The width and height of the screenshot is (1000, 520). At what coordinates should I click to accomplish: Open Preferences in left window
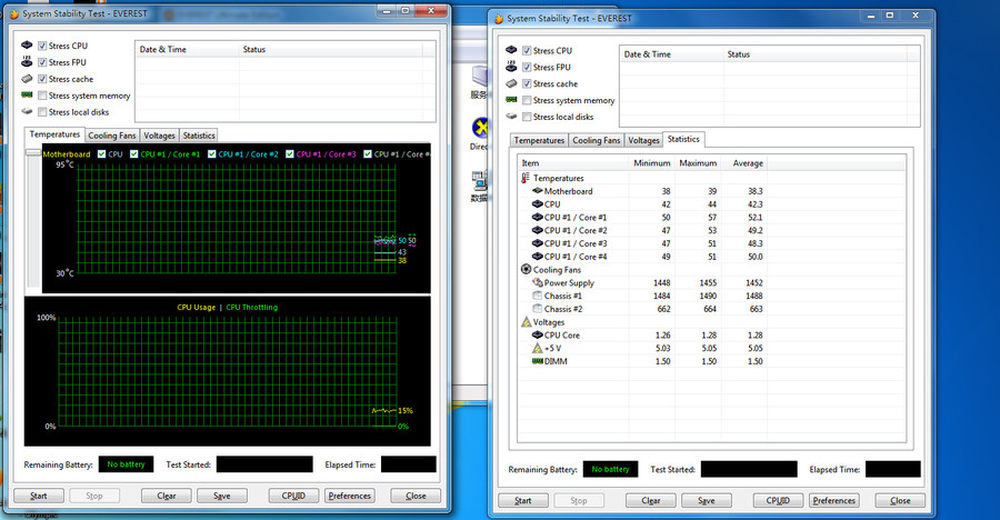pyautogui.click(x=349, y=496)
